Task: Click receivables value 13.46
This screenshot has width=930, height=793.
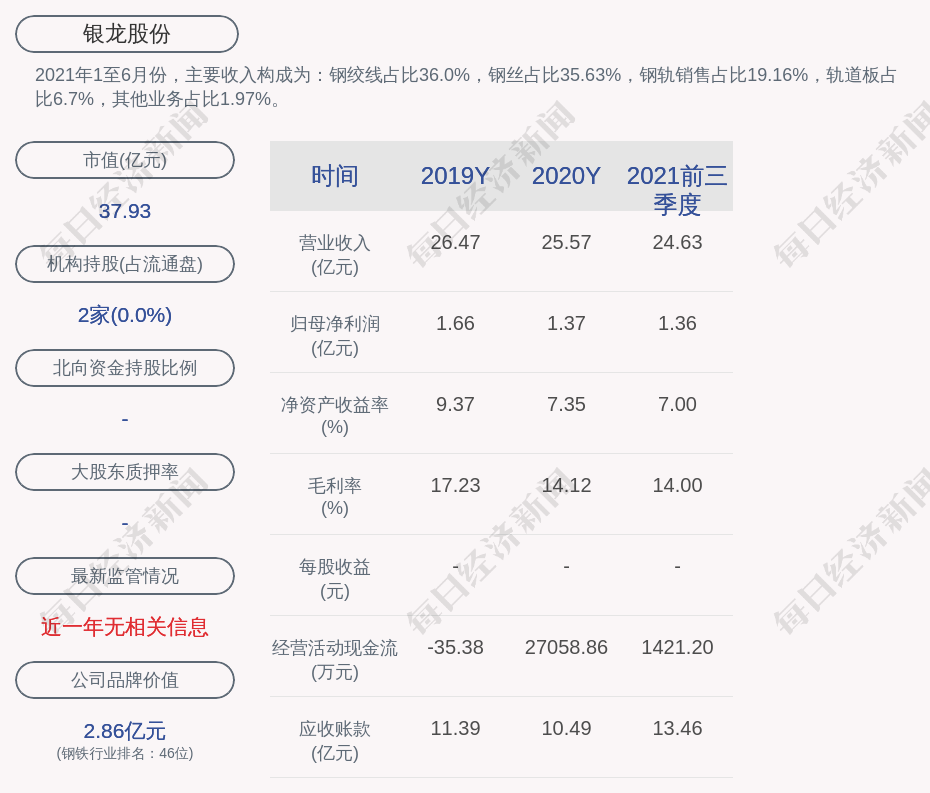Action: point(677,728)
